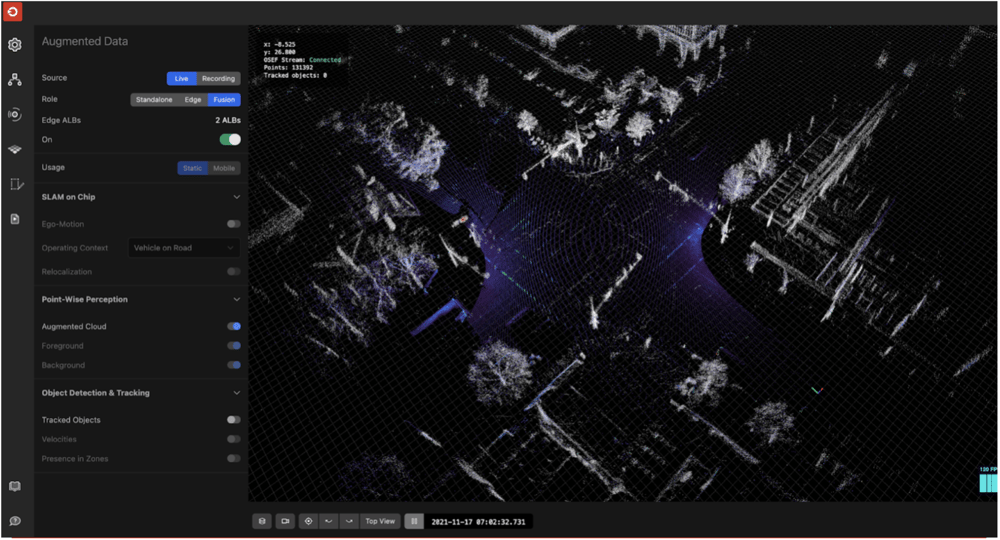Click the Top View button
This screenshot has height=540, width=1000.
[380, 521]
